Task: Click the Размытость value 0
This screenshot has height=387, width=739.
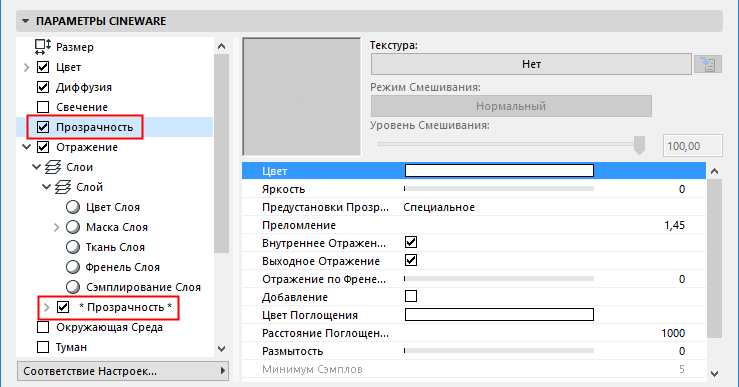Action: (682, 351)
